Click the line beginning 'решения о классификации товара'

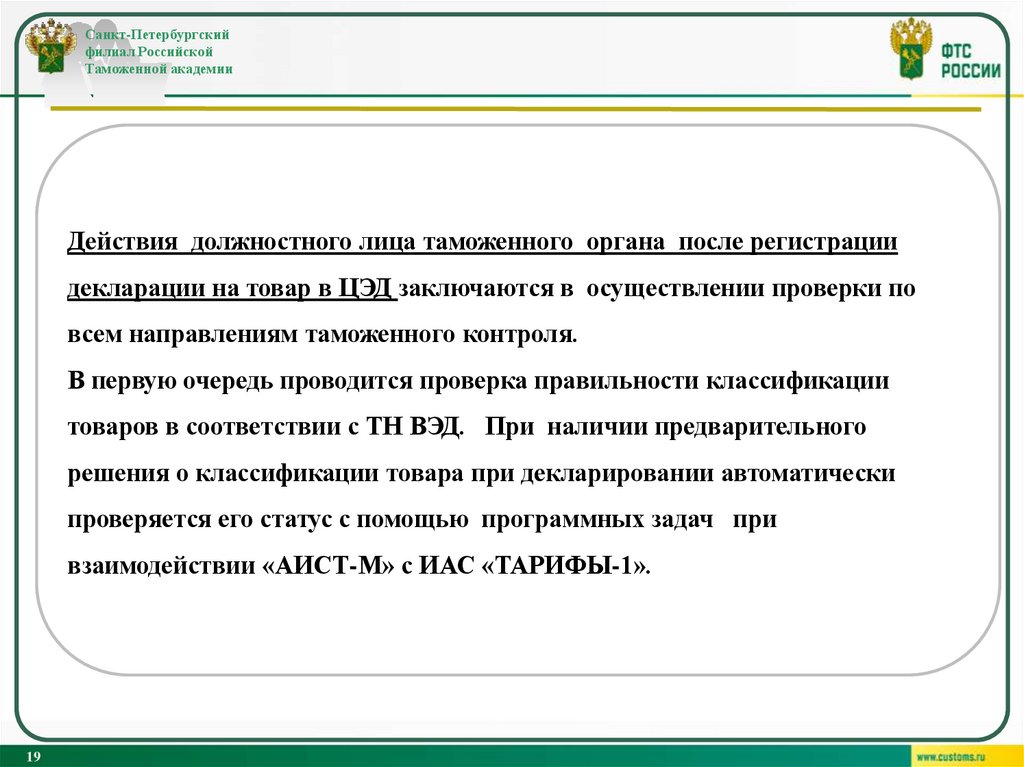481,474
